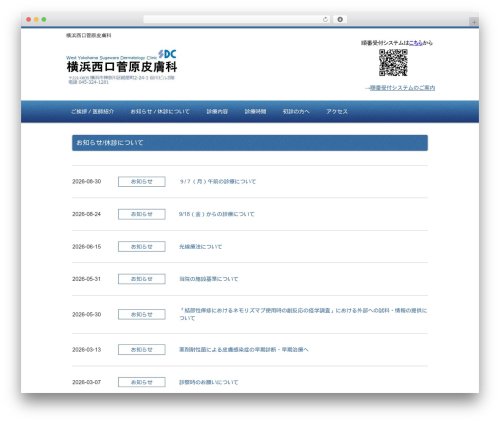
Task: Click お知らせ tag on the 2026-06-15 row
Action: click(x=142, y=247)
